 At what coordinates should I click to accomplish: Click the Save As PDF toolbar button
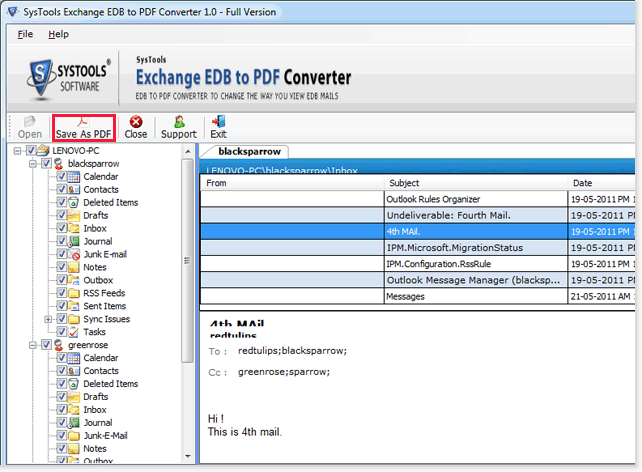click(x=84, y=128)
